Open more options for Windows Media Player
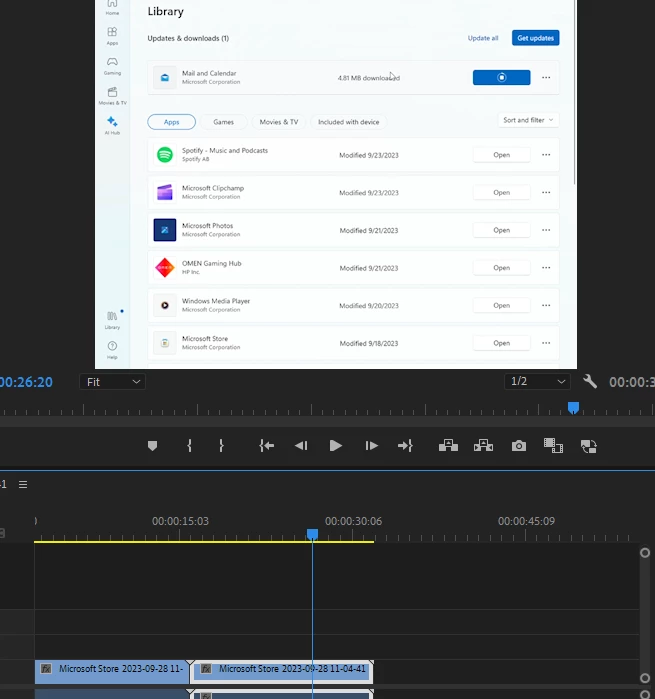Screen dimensions: 655x699 546,306
